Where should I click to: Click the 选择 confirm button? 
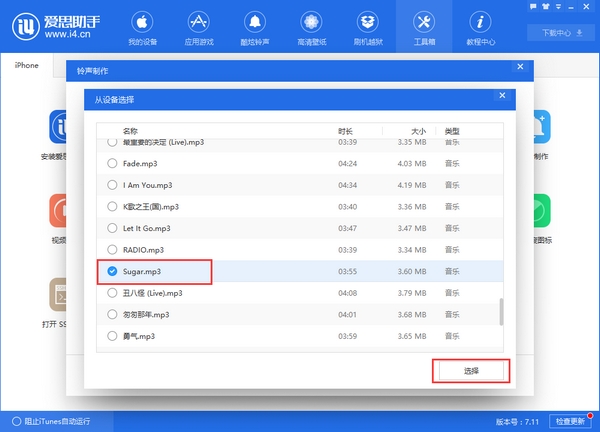pos(471,371)
